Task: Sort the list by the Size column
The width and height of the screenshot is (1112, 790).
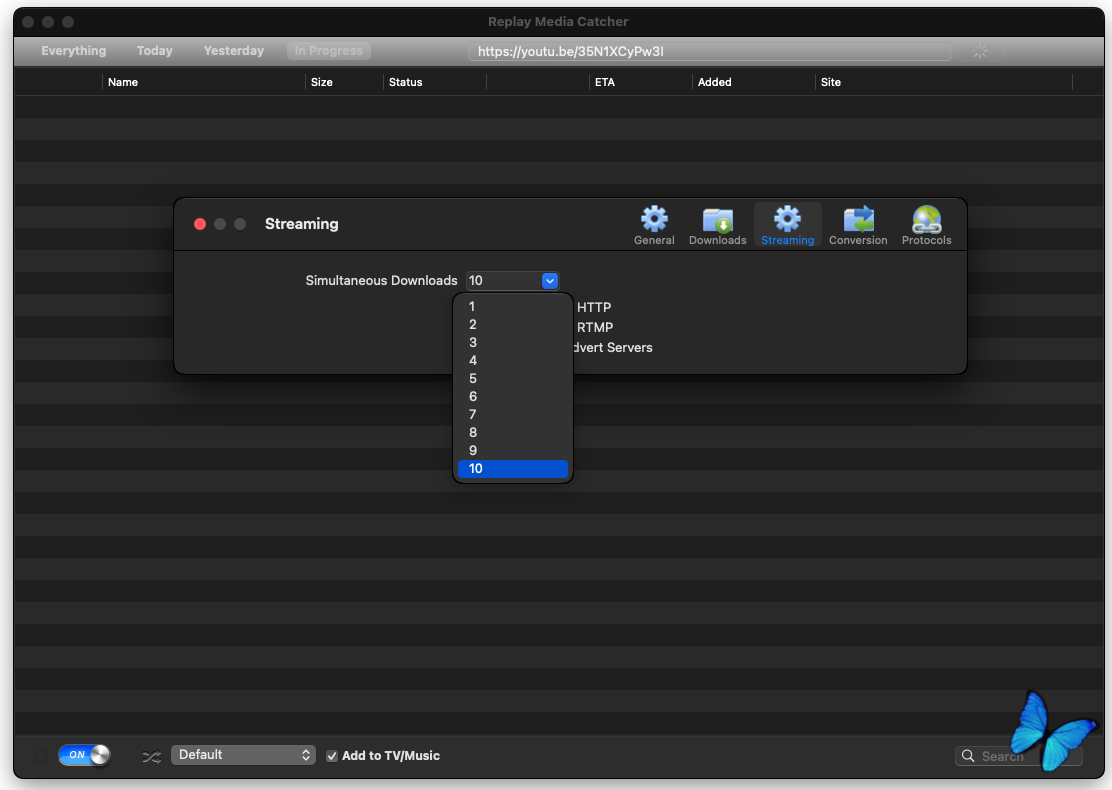Action: click(x=321, y=82)
